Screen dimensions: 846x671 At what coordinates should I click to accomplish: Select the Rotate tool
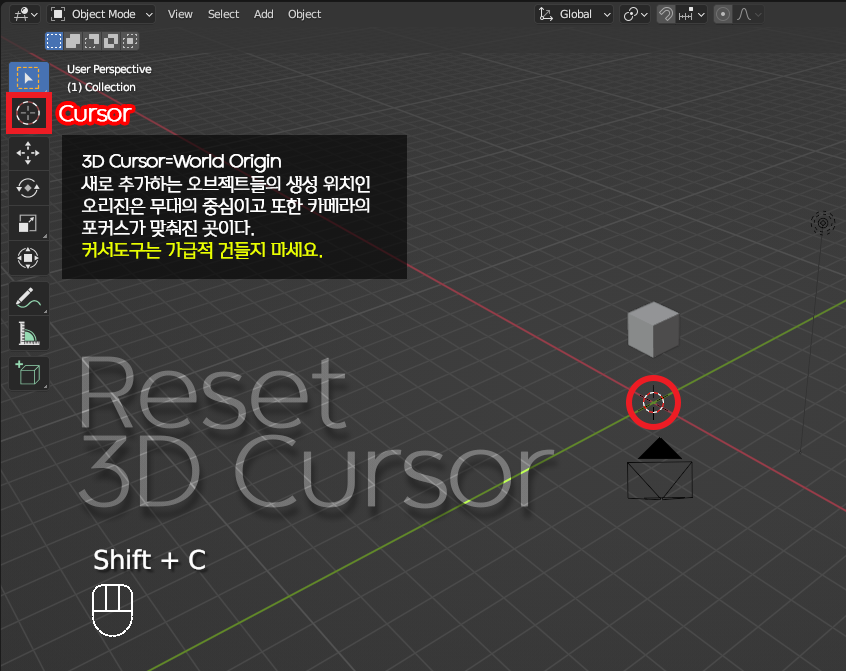coord(29,188)
